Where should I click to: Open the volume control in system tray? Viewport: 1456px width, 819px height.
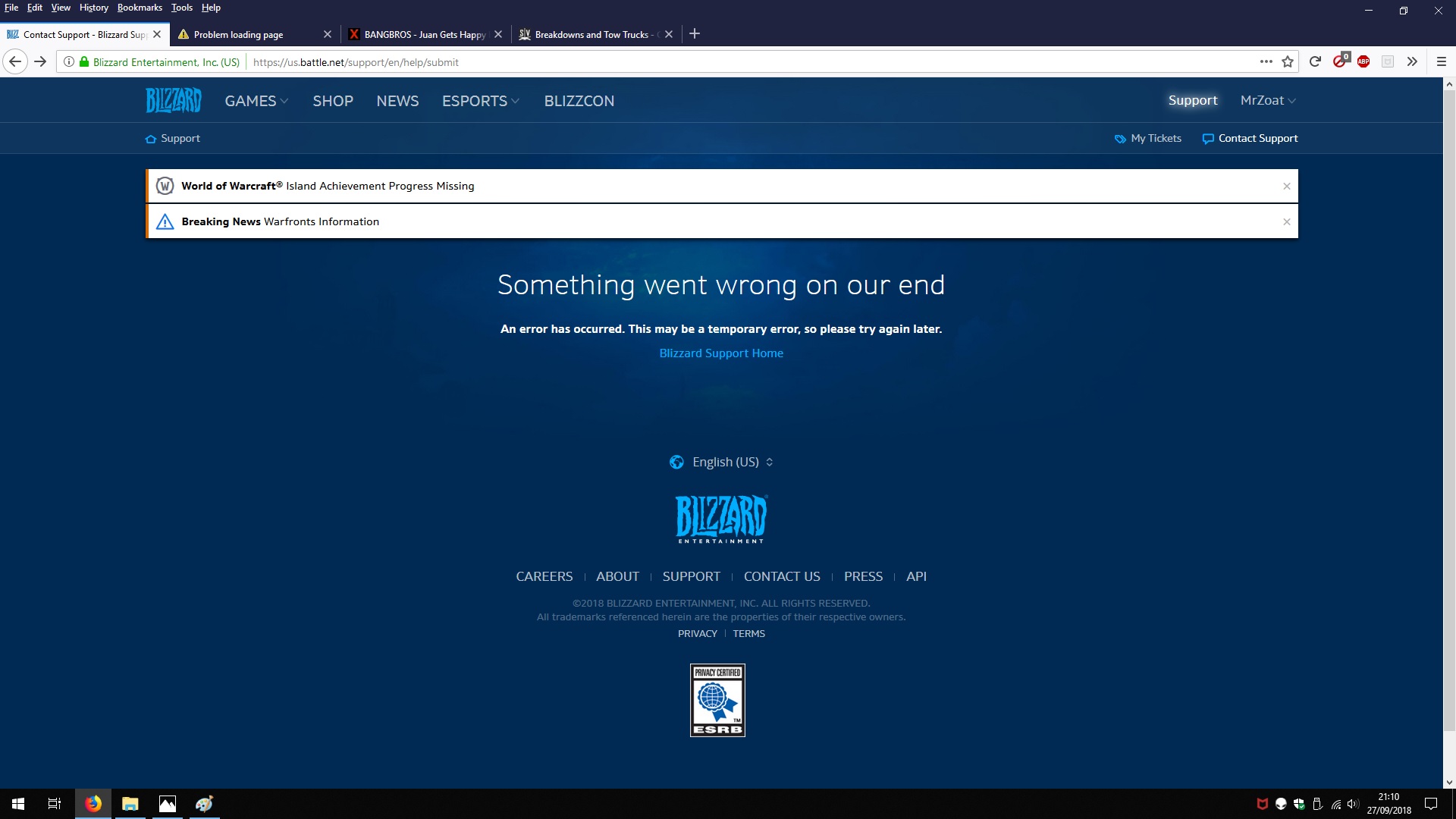tap(1353, 804)
